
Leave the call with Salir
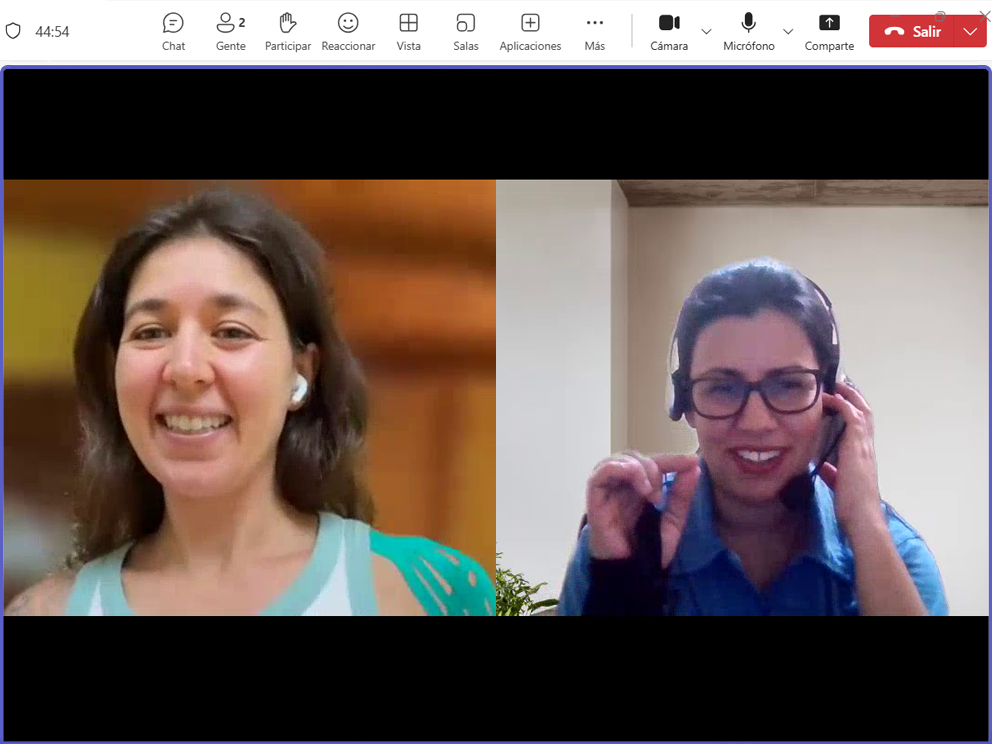(x=912, y=31)
